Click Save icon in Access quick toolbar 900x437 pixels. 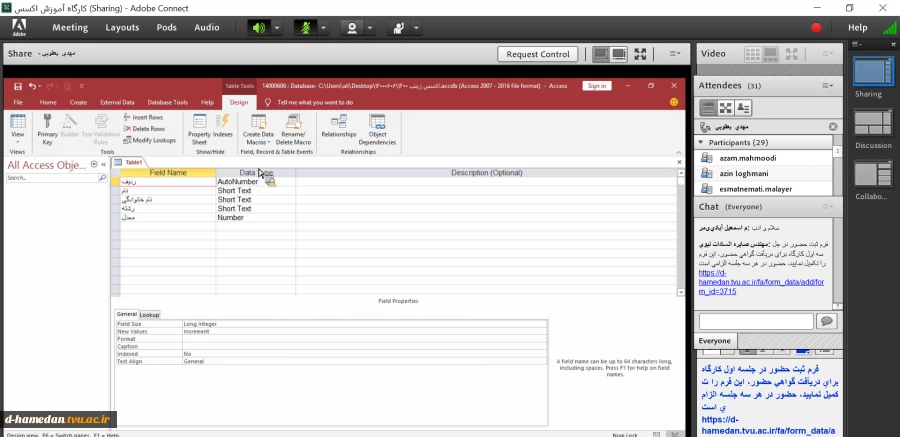click(x=18, y=86)
